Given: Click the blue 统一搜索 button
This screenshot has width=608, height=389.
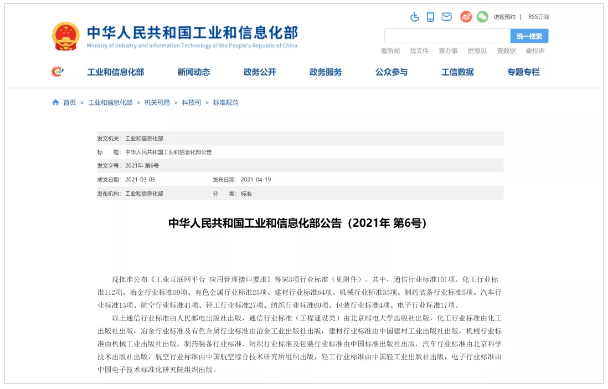Looking at the screenshot, I should click(x=529, y=36).
